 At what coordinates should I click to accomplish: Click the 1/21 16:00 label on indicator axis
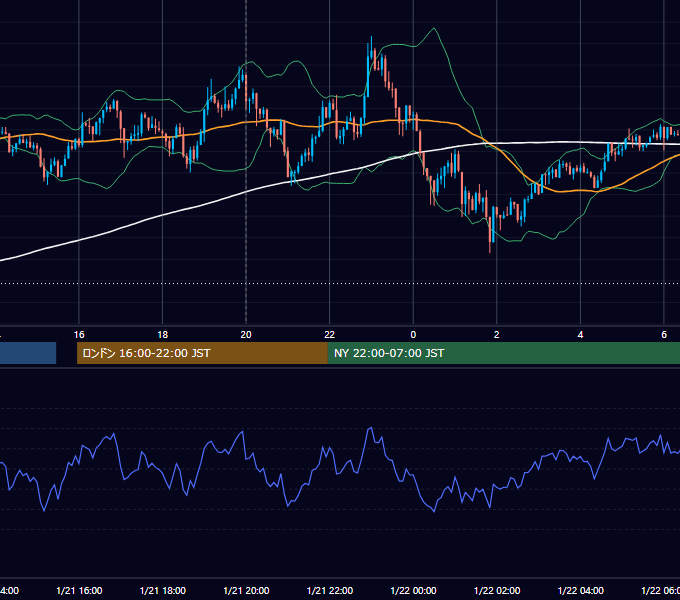[x=79, y=590]
